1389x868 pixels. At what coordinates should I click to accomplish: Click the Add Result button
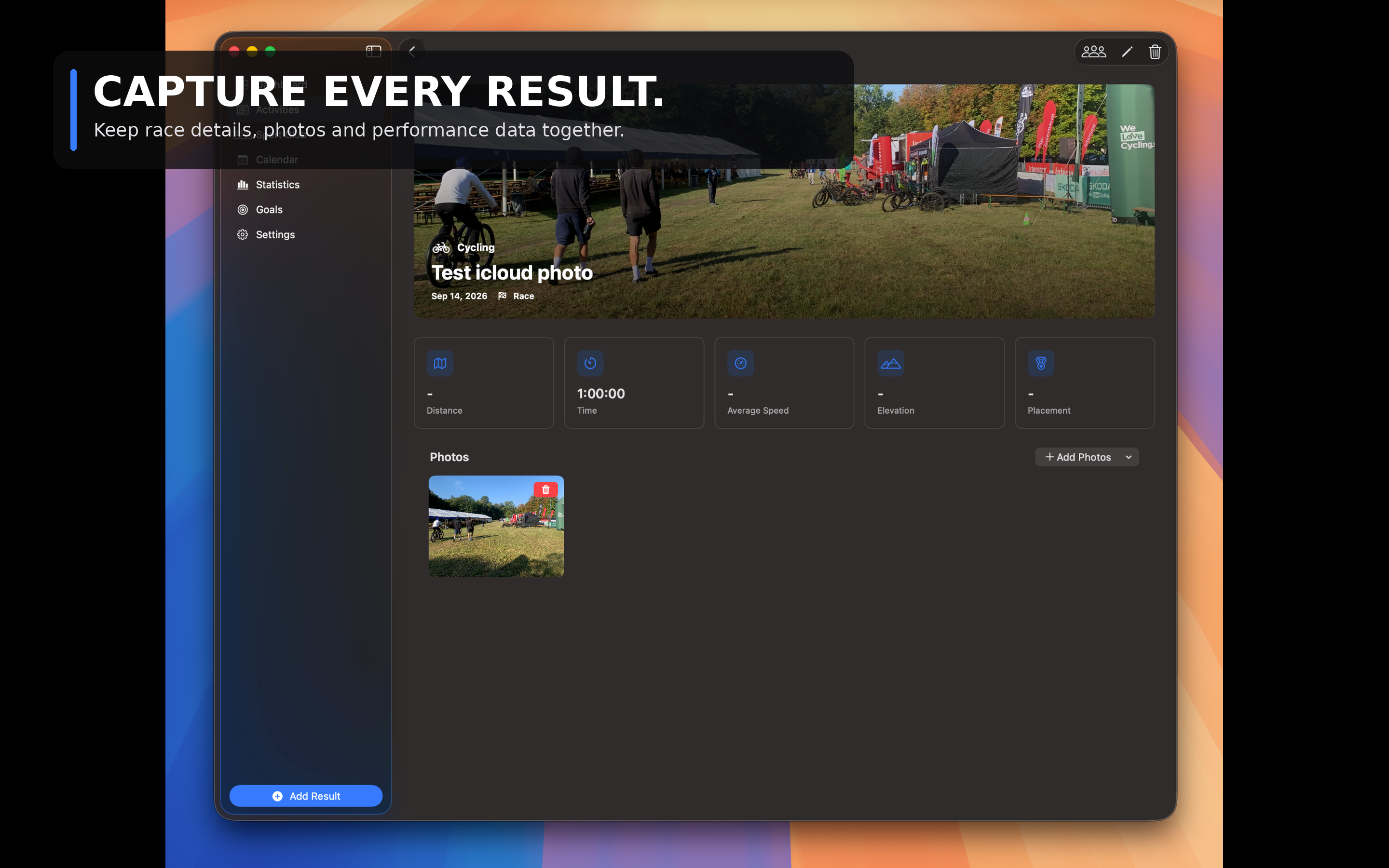point(306,796)
